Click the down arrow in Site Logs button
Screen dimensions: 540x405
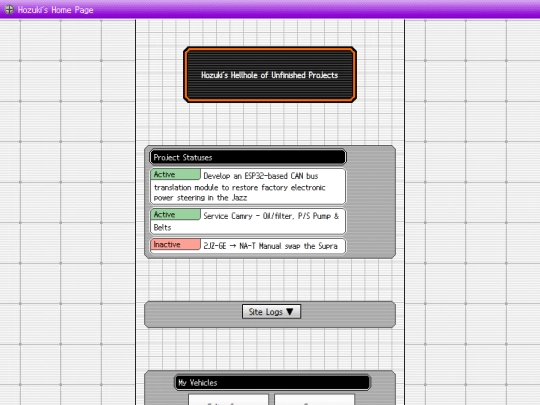tap(290, 311)
